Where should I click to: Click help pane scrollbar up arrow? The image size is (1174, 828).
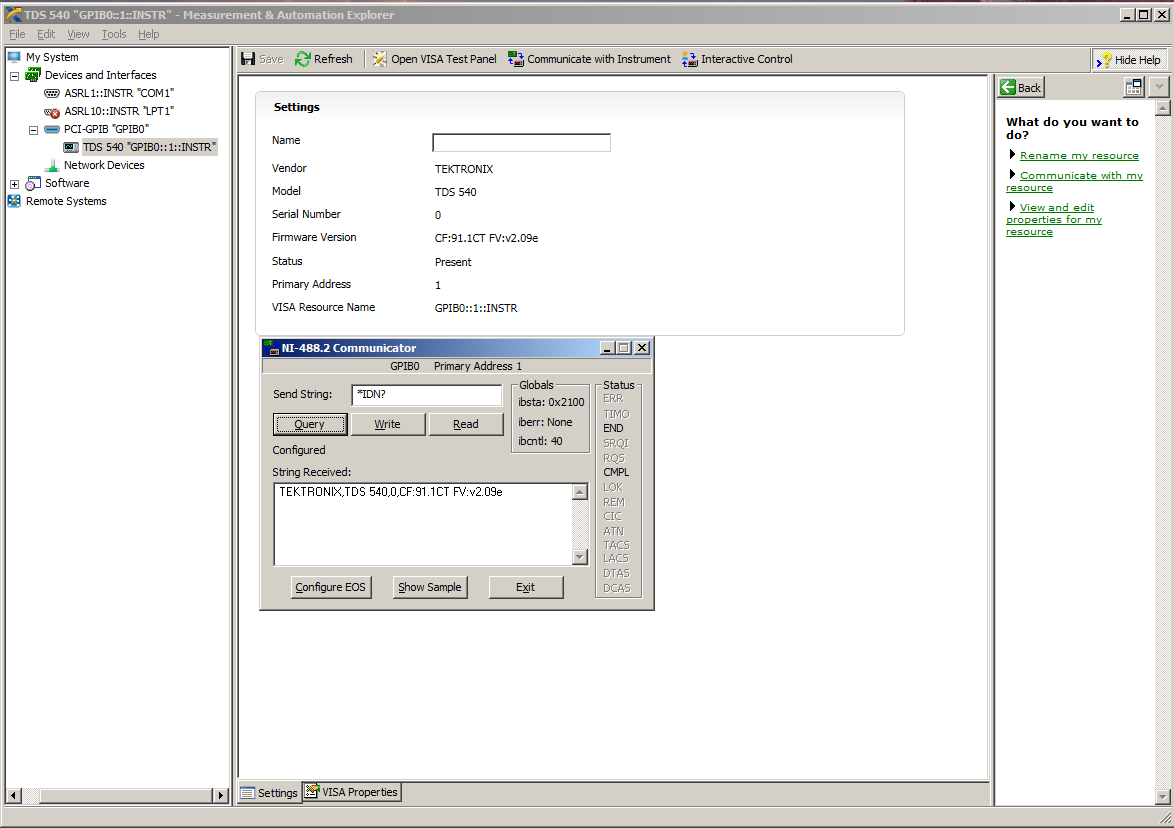point(1163,109)
